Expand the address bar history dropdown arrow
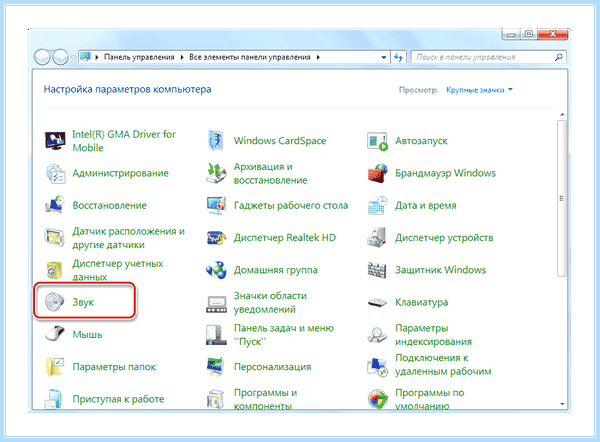 point(383,57)
